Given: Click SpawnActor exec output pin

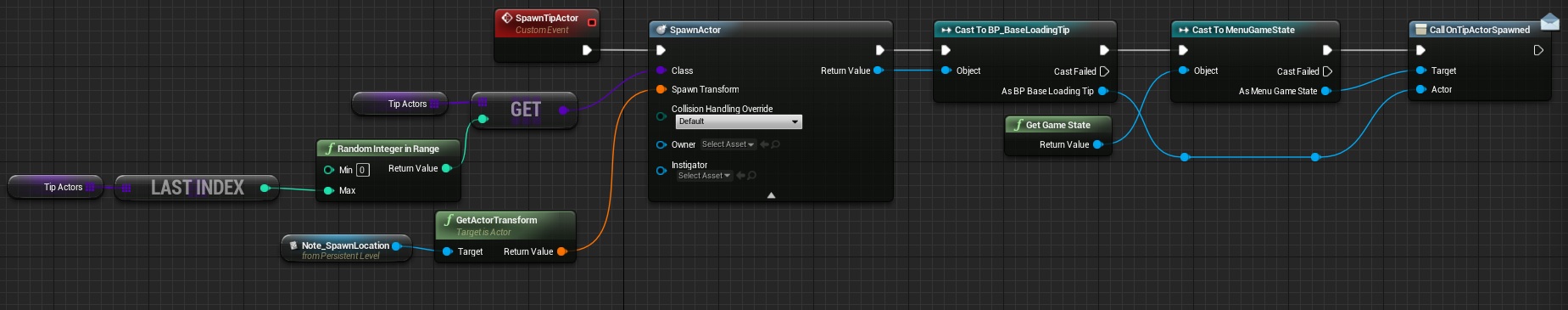Looking at the screenshot, I should (880, 50).
